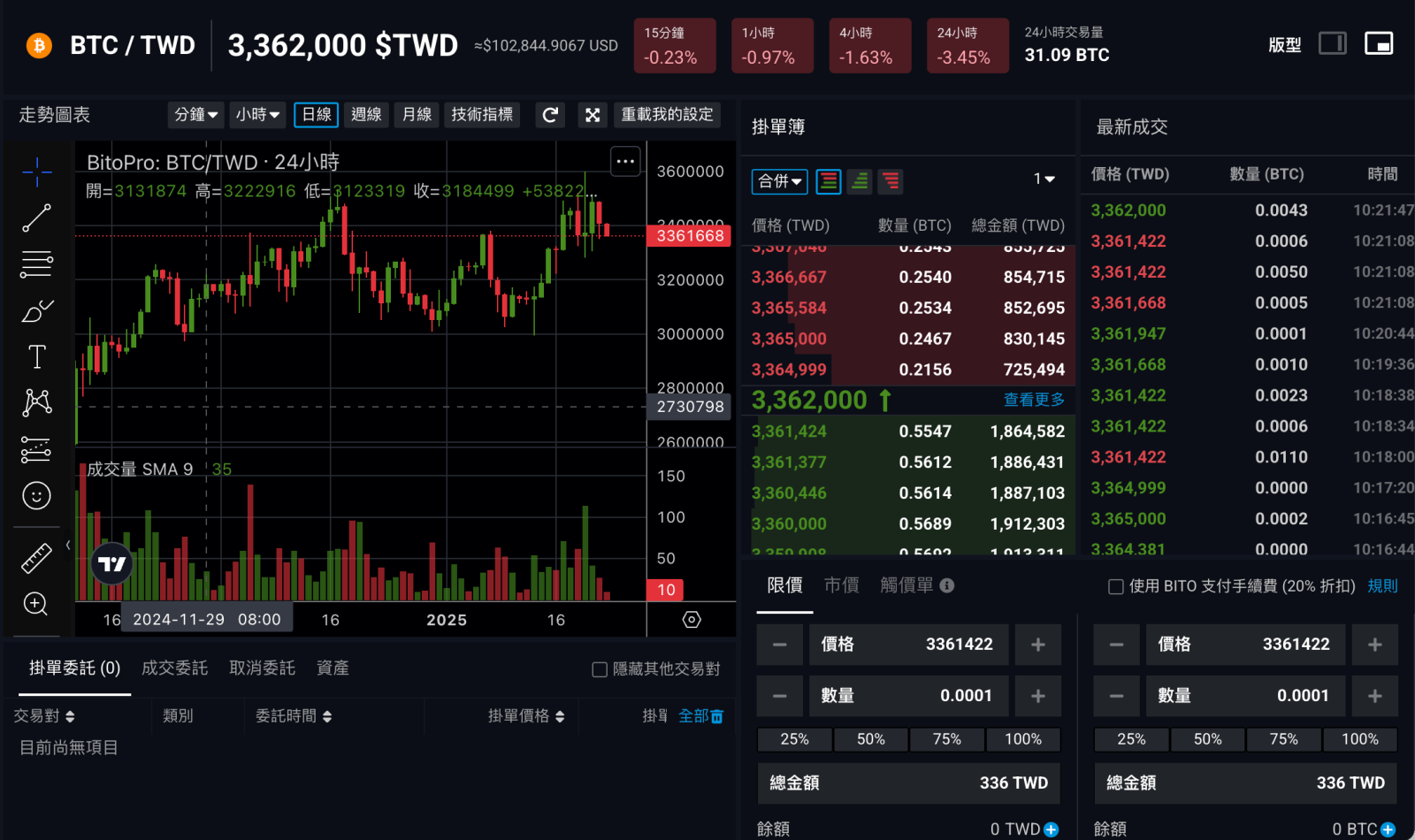The image size is (1415, 840).
Task: Increase buy price with plus button
Action: 1038,645
